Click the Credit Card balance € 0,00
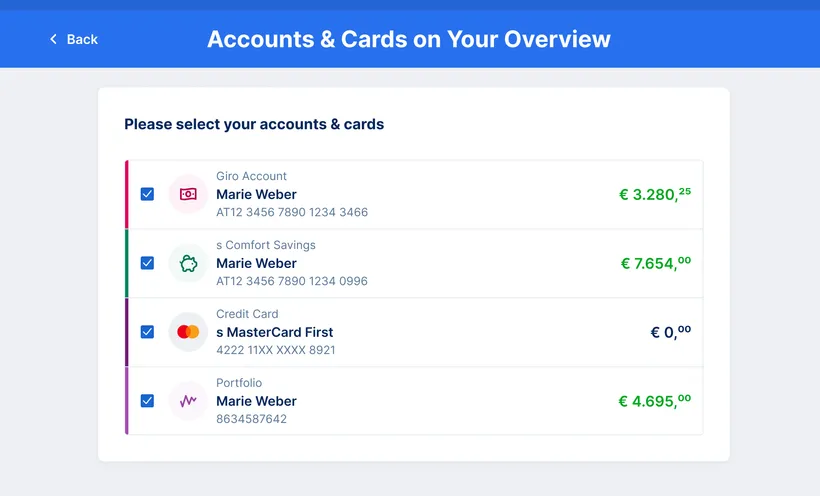Image resolution: width=820 pixels, height=496 pixels. tap(670, 332)
